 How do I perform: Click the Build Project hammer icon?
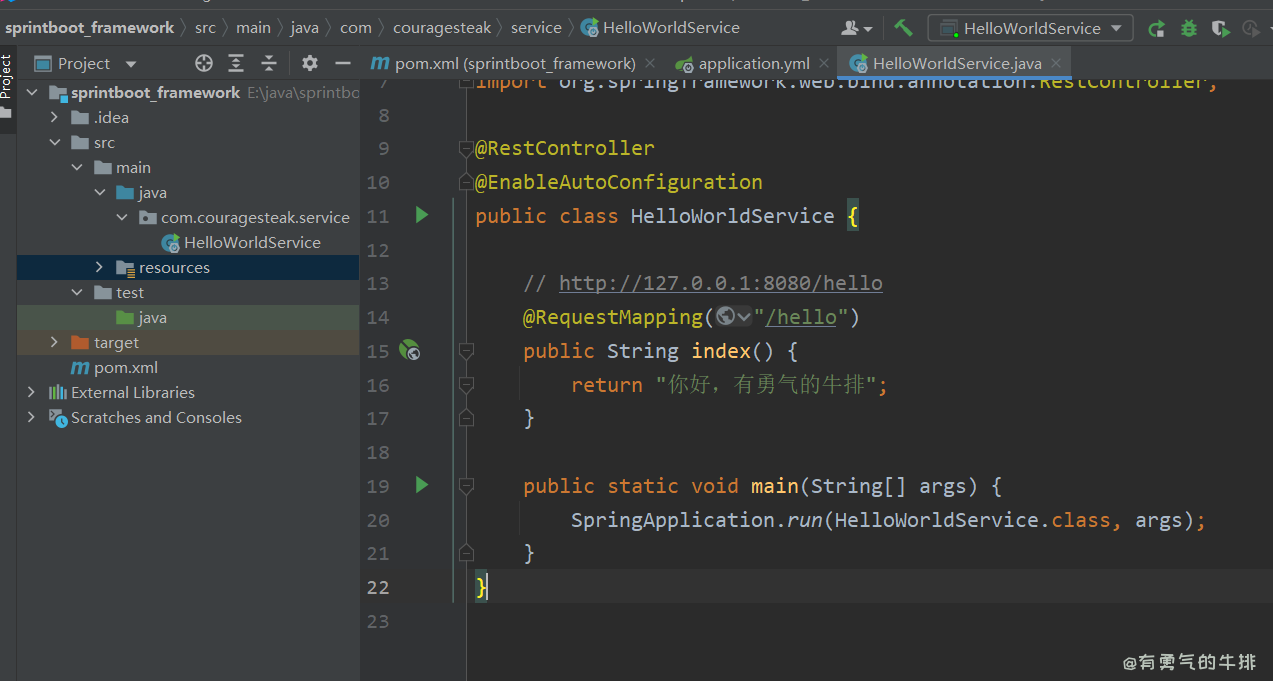pos(903,28)
